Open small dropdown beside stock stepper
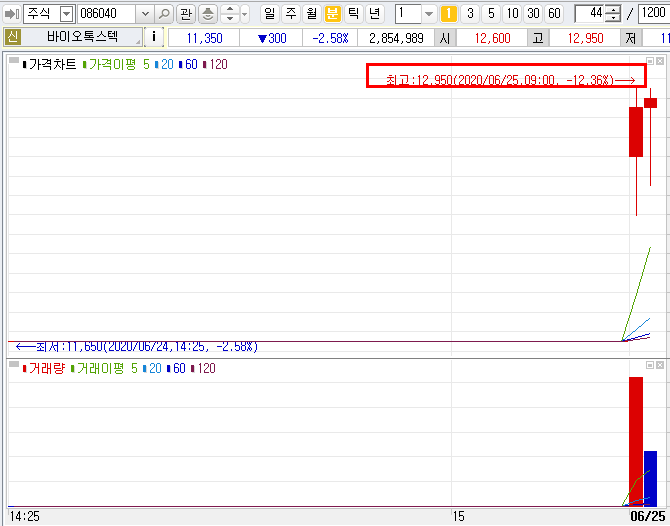 pos(244,14)
